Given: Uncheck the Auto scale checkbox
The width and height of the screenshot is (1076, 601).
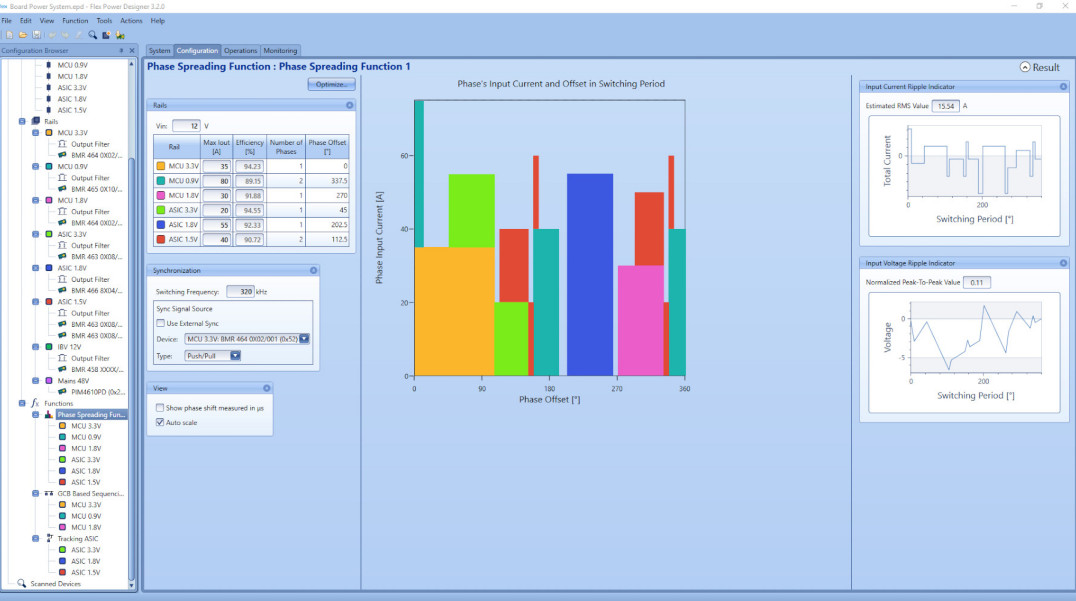Looking at the screenshot, I should coord(161,423).
